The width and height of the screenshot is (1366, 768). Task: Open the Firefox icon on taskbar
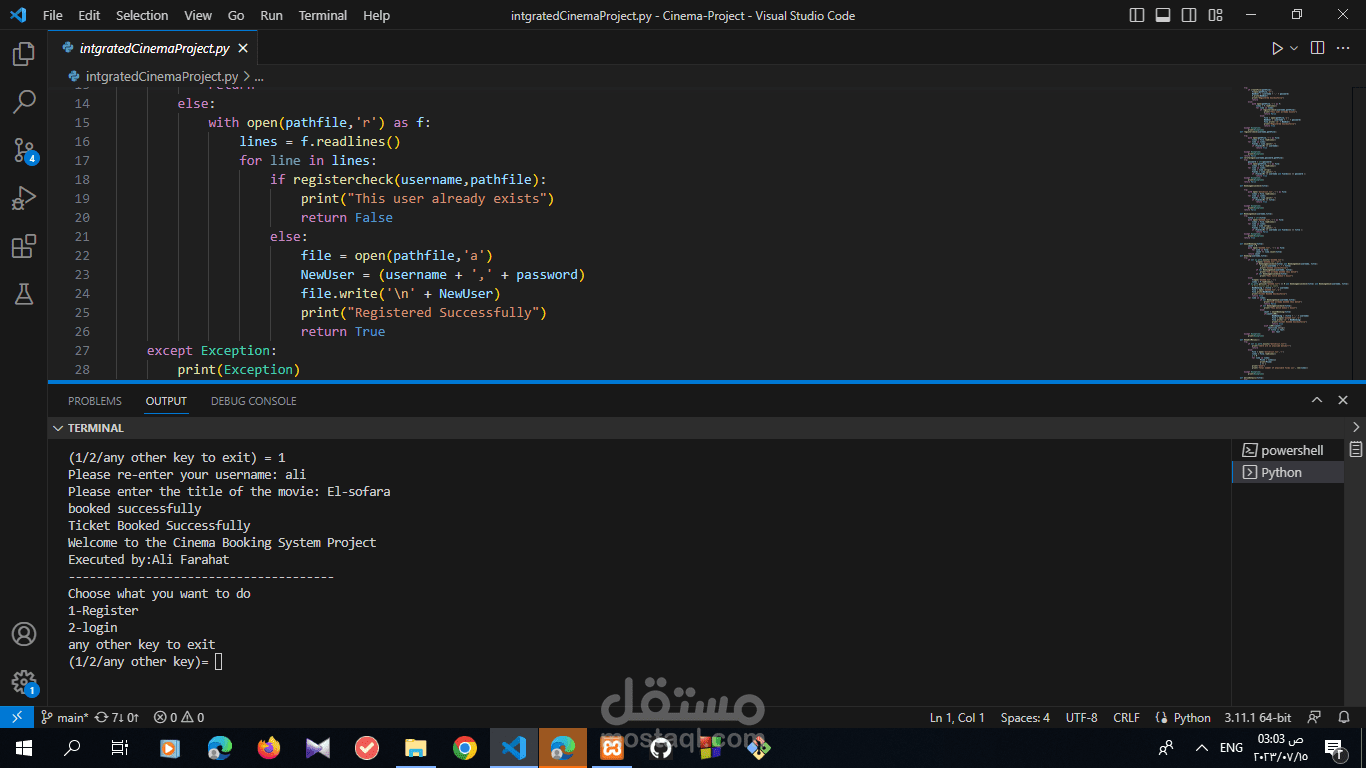[x=268, y=747]
